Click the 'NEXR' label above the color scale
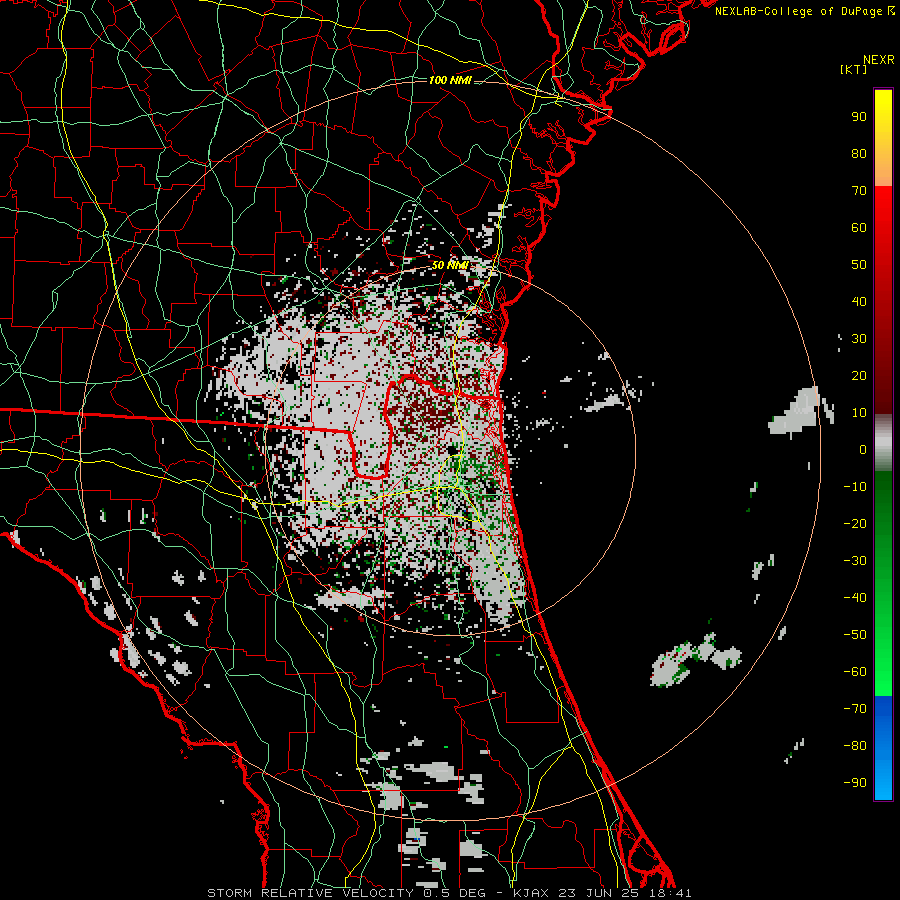The width and height of the screenshot is (900, 900). 879,60
